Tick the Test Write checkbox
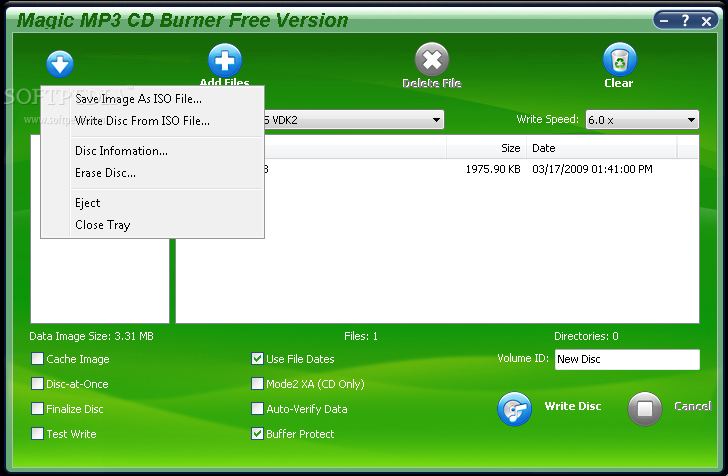Image resolution: width=728 pixels, height=476 pixels. tap(37, 434)
